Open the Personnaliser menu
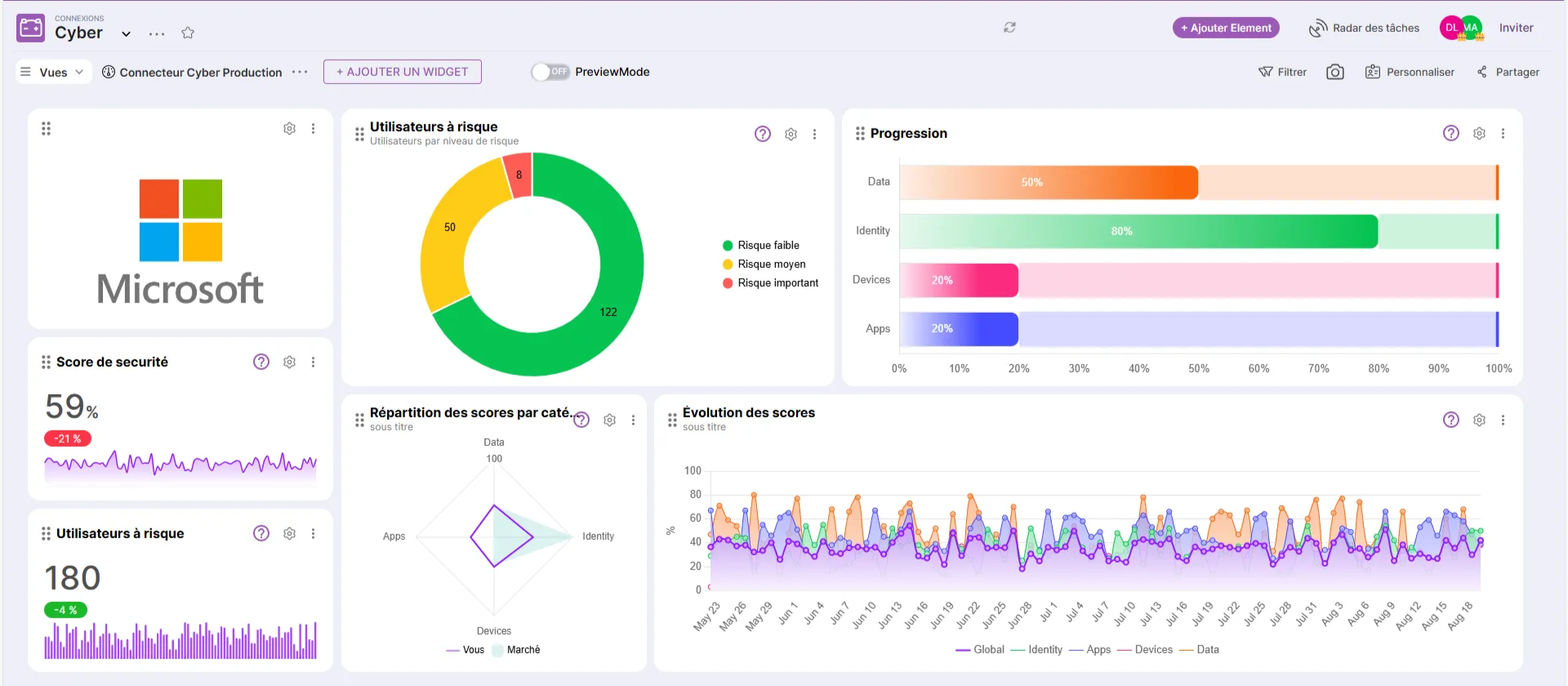 [1410, 72]
